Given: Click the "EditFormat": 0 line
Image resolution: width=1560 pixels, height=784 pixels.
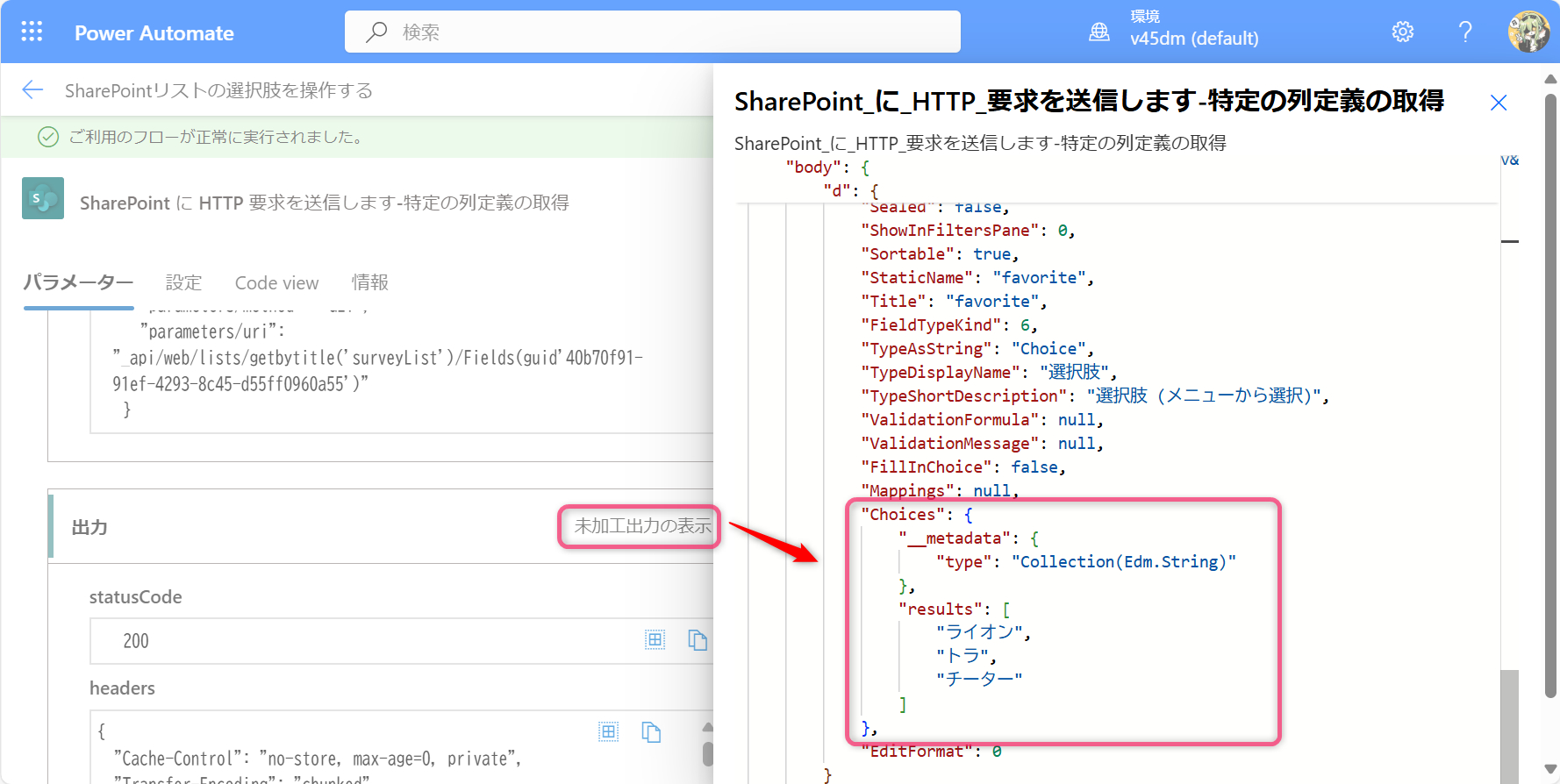Looking at the screenshot, I should (x=931, y=752).
